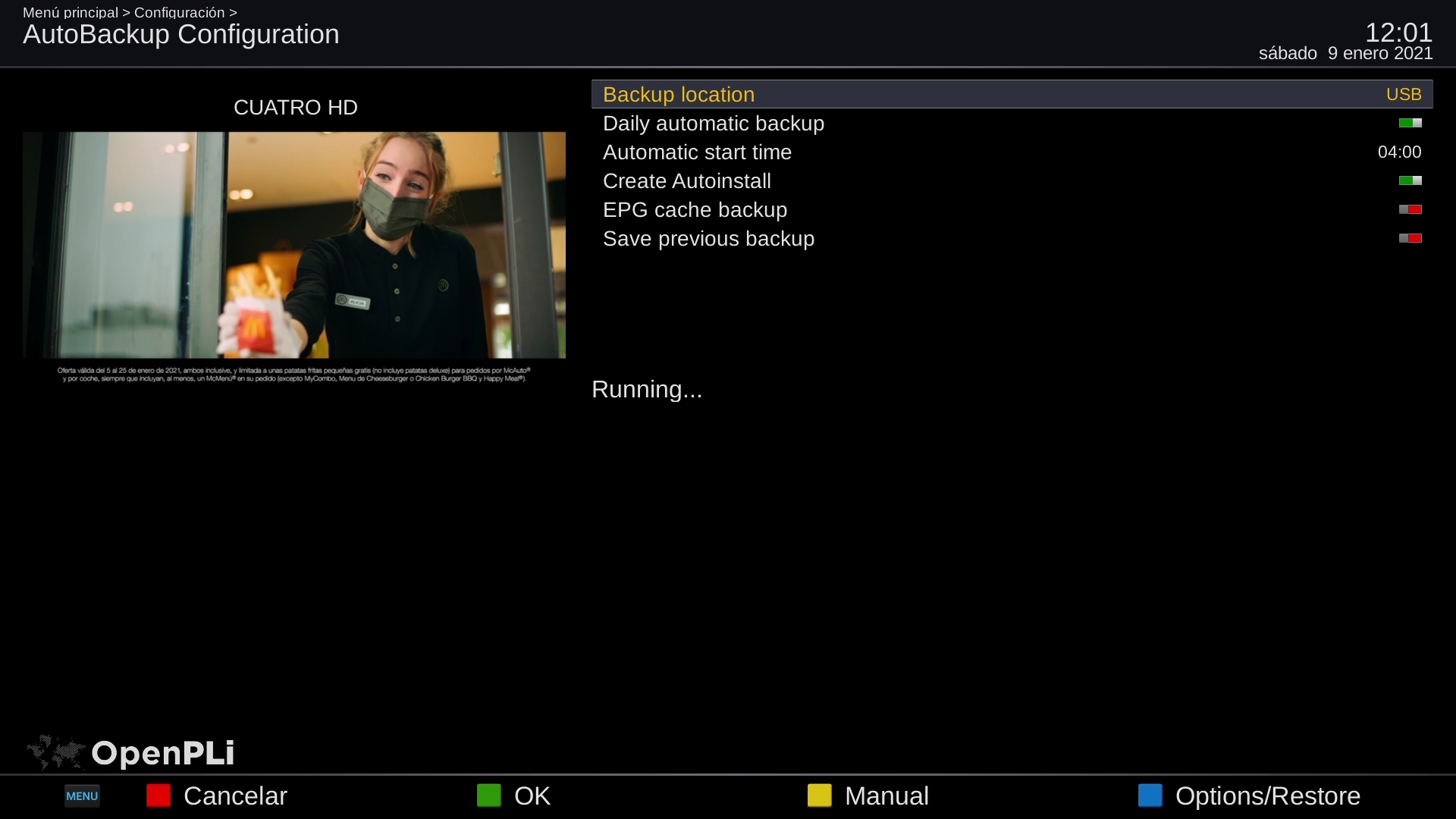Select the Daily automatic backup label
The width and height of the screenshot is (1456, 819).
[713, 124]
